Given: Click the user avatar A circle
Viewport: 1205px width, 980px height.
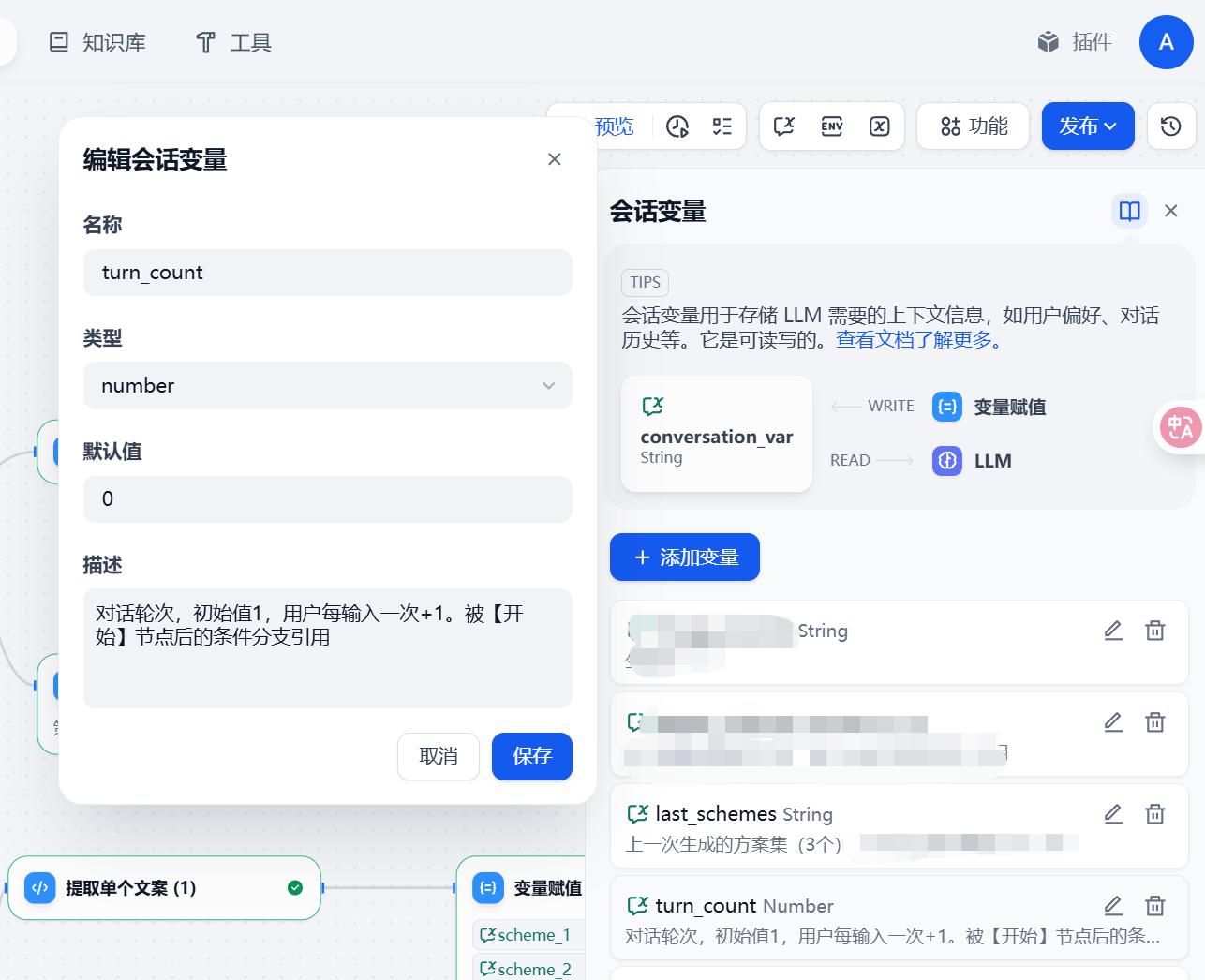Looking at the screenshot, I should pos(1166,41).
